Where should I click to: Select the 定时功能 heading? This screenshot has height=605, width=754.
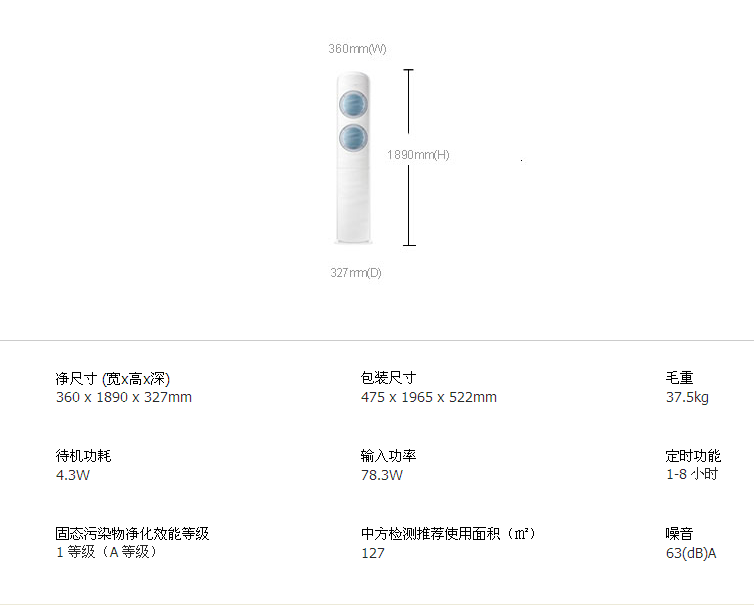point(693,456)
